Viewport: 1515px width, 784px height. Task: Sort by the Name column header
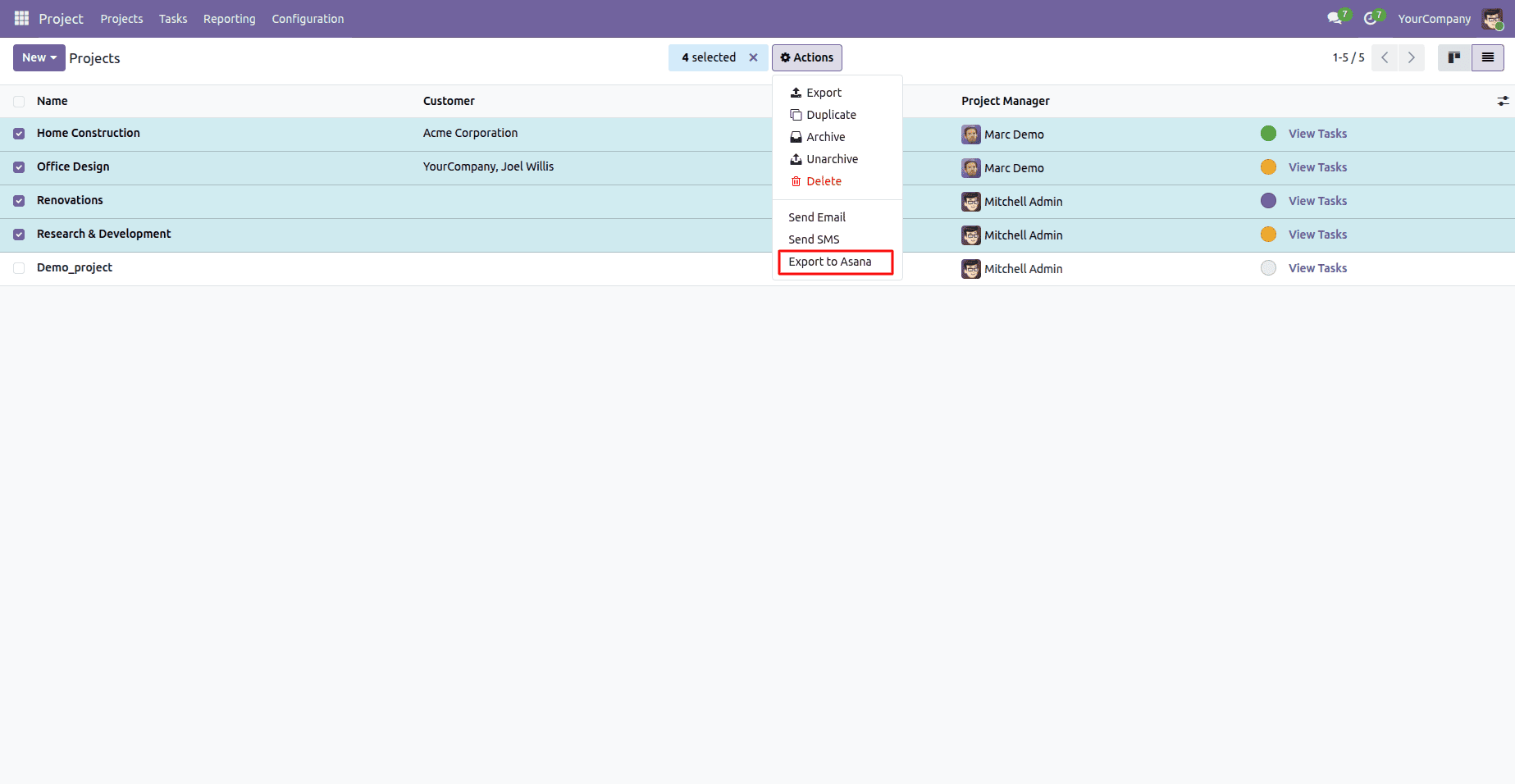pyautogui.click(x=52, y=101)
